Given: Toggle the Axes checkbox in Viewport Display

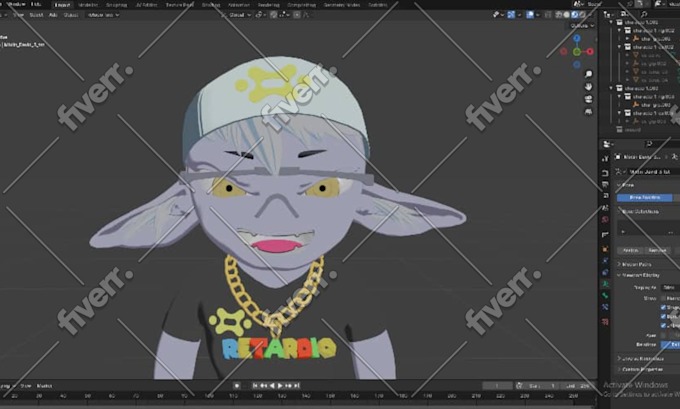Looking at the screenshot, I should 663,335.
